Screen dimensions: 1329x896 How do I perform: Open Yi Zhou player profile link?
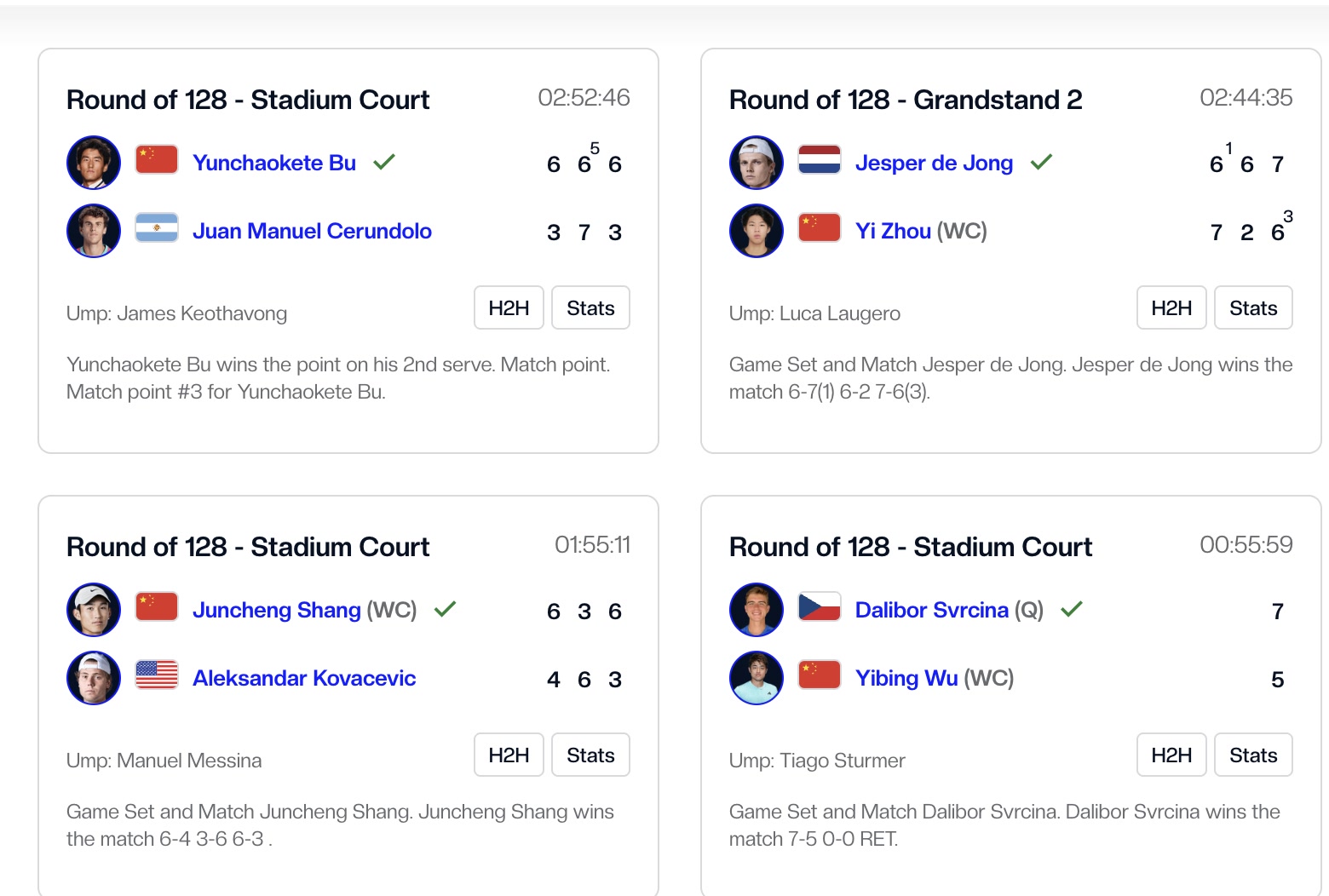tap(893, 231)
